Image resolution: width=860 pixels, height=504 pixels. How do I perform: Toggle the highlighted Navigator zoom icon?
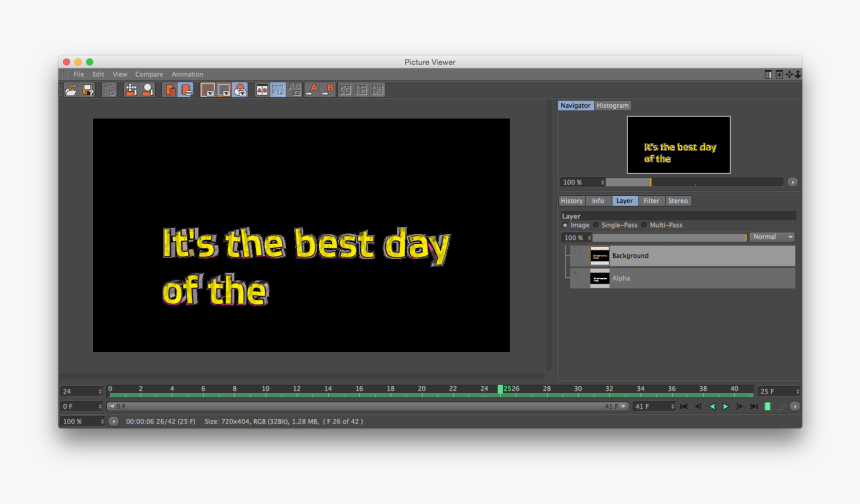(x=240, y=90)
